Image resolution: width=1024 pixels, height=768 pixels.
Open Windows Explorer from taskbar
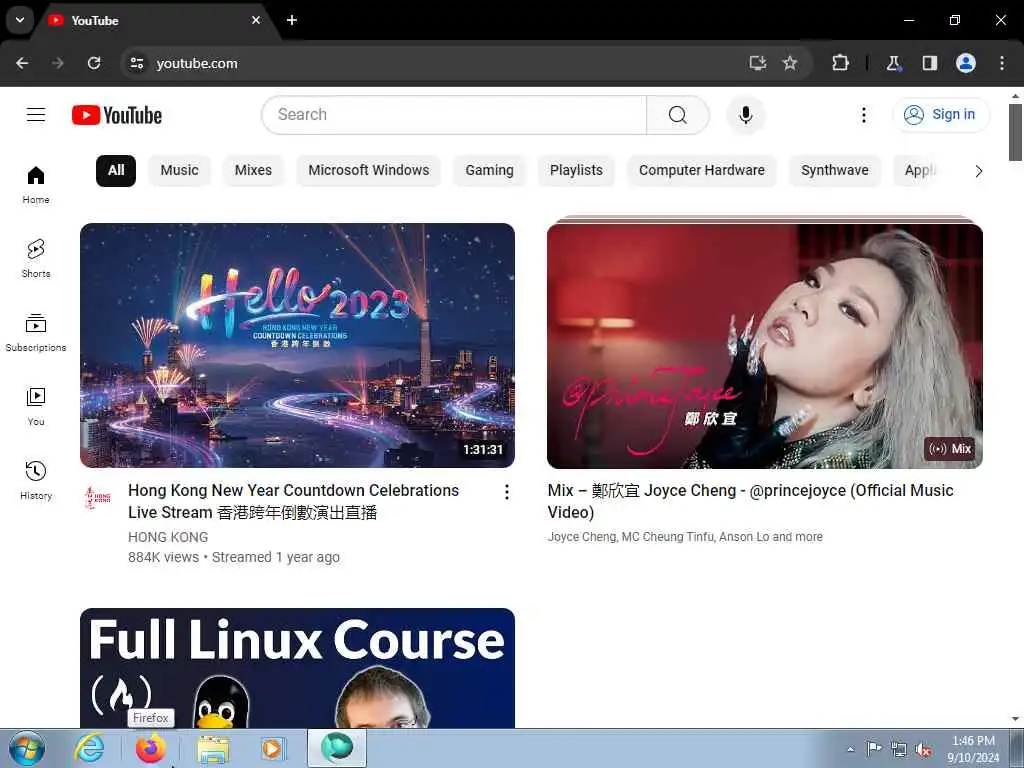(x=213, y=749)
